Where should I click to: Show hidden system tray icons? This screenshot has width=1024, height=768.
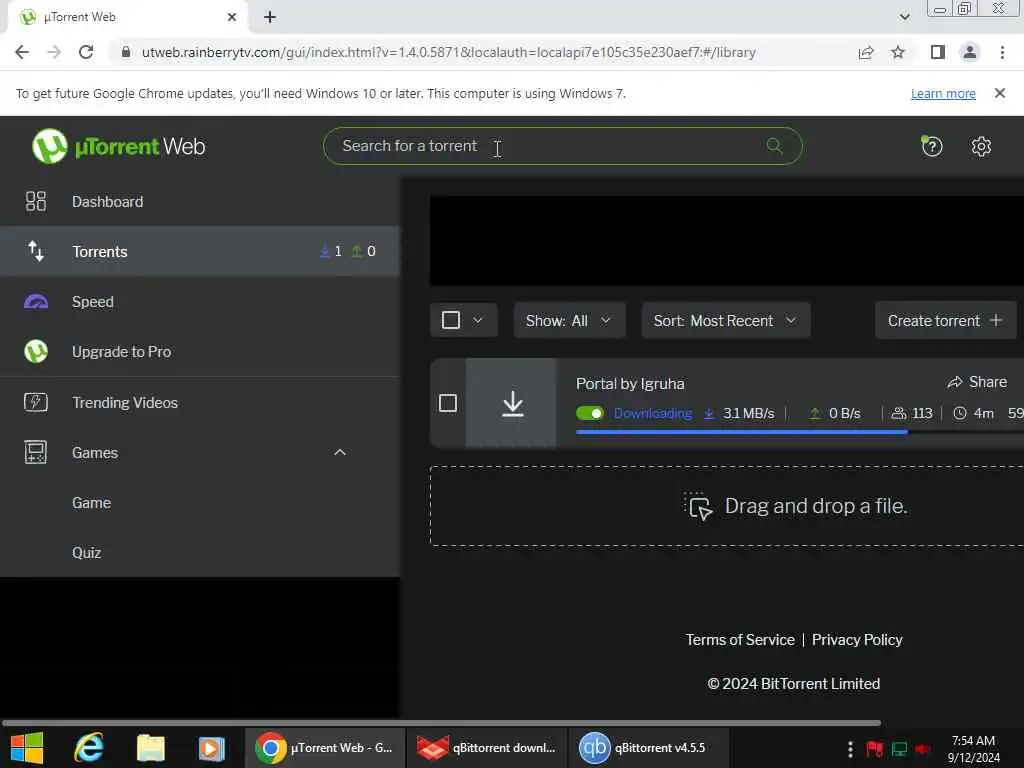[x=850, y=748]
